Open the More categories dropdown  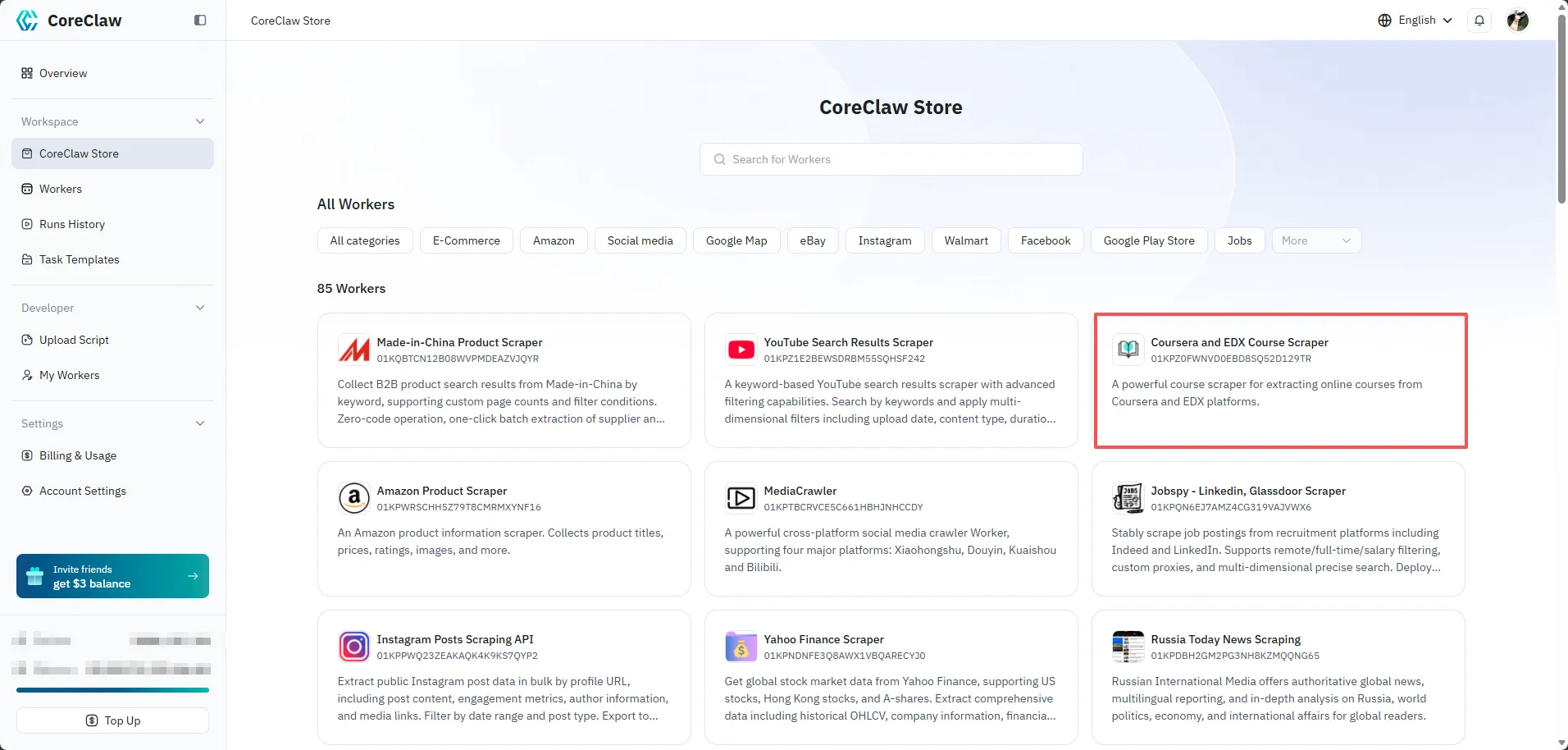1316,240
